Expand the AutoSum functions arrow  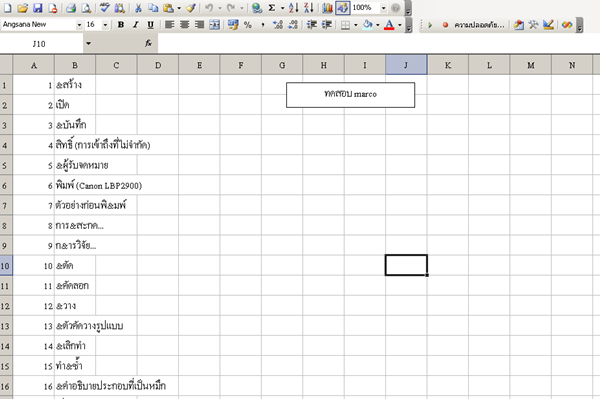pyautogui.click(x=282, y=8)
